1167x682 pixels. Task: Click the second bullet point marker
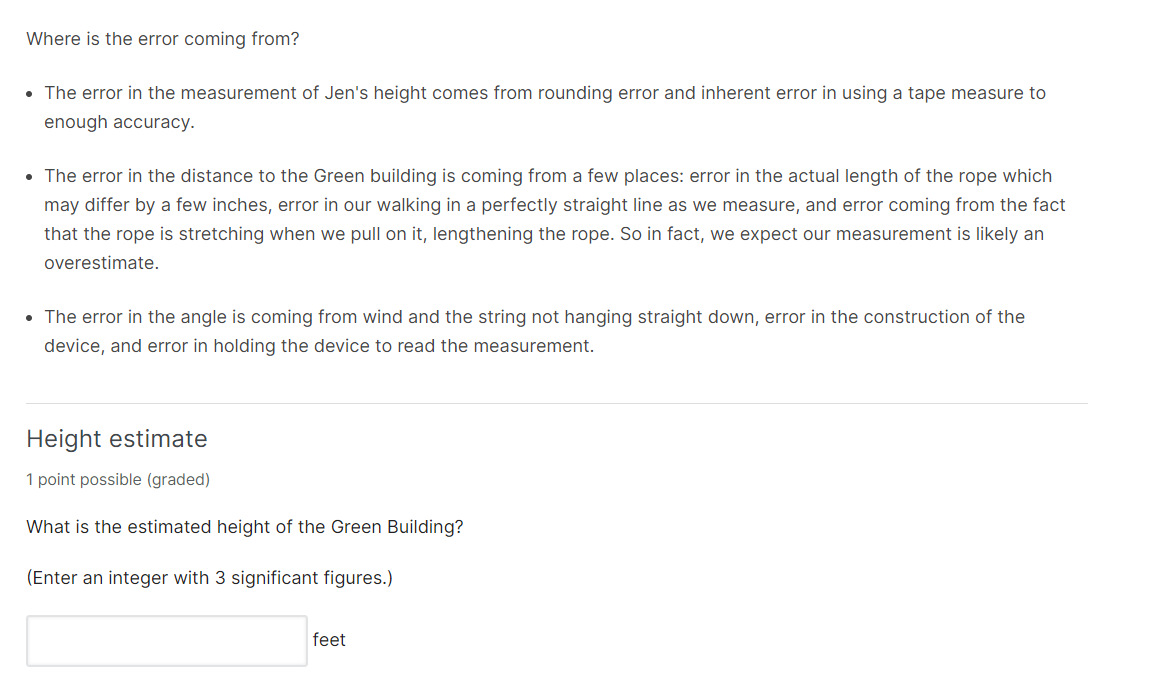tap(28, 175)
